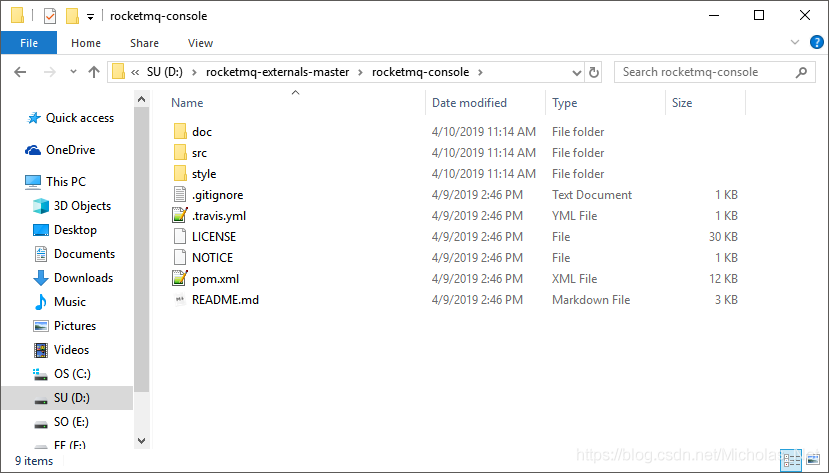The width and height of the screenshot is (829, 473).
Task: Select the README.md file name
Action: pos(225,300)
